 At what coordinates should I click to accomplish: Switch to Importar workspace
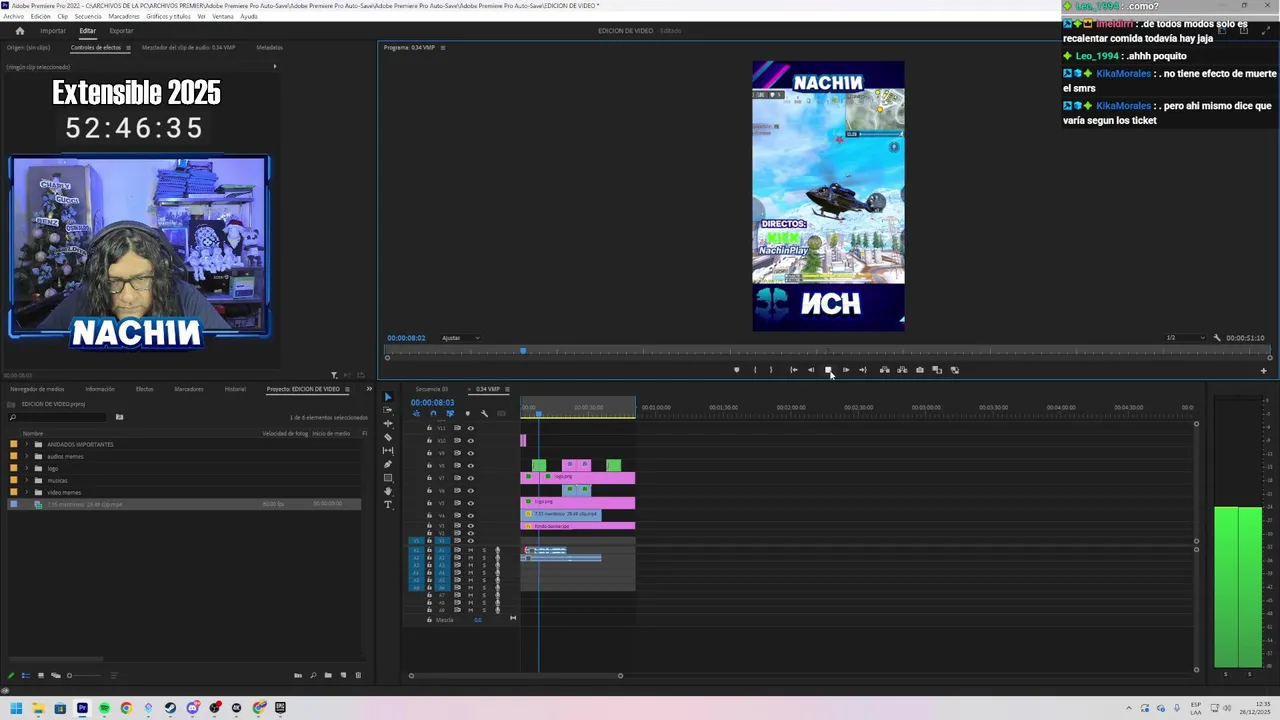pyautogui.click(x=53, y=31)
